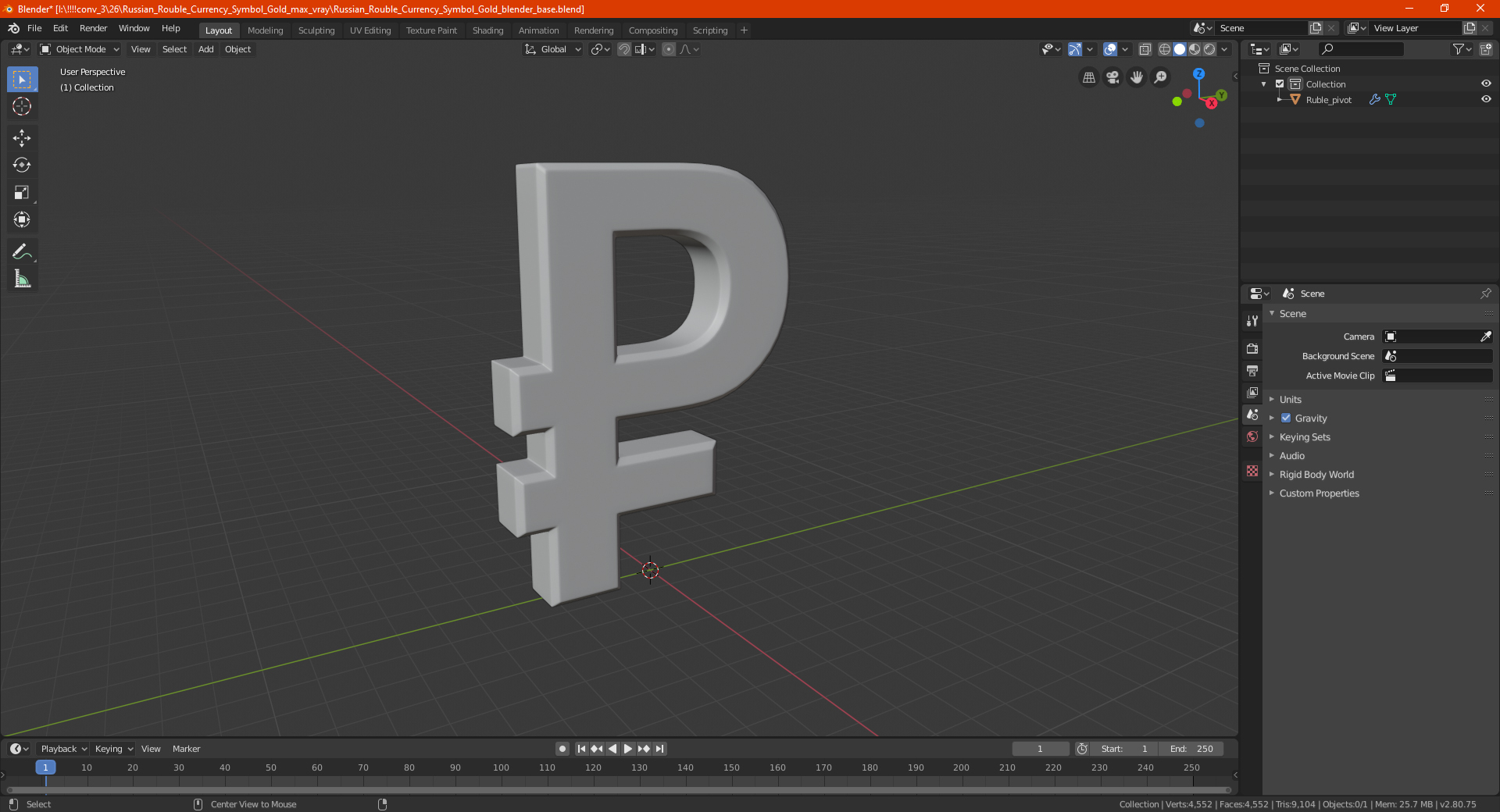1500x812 pixels.
Task: Jump to the last frame
Action: 659,749
